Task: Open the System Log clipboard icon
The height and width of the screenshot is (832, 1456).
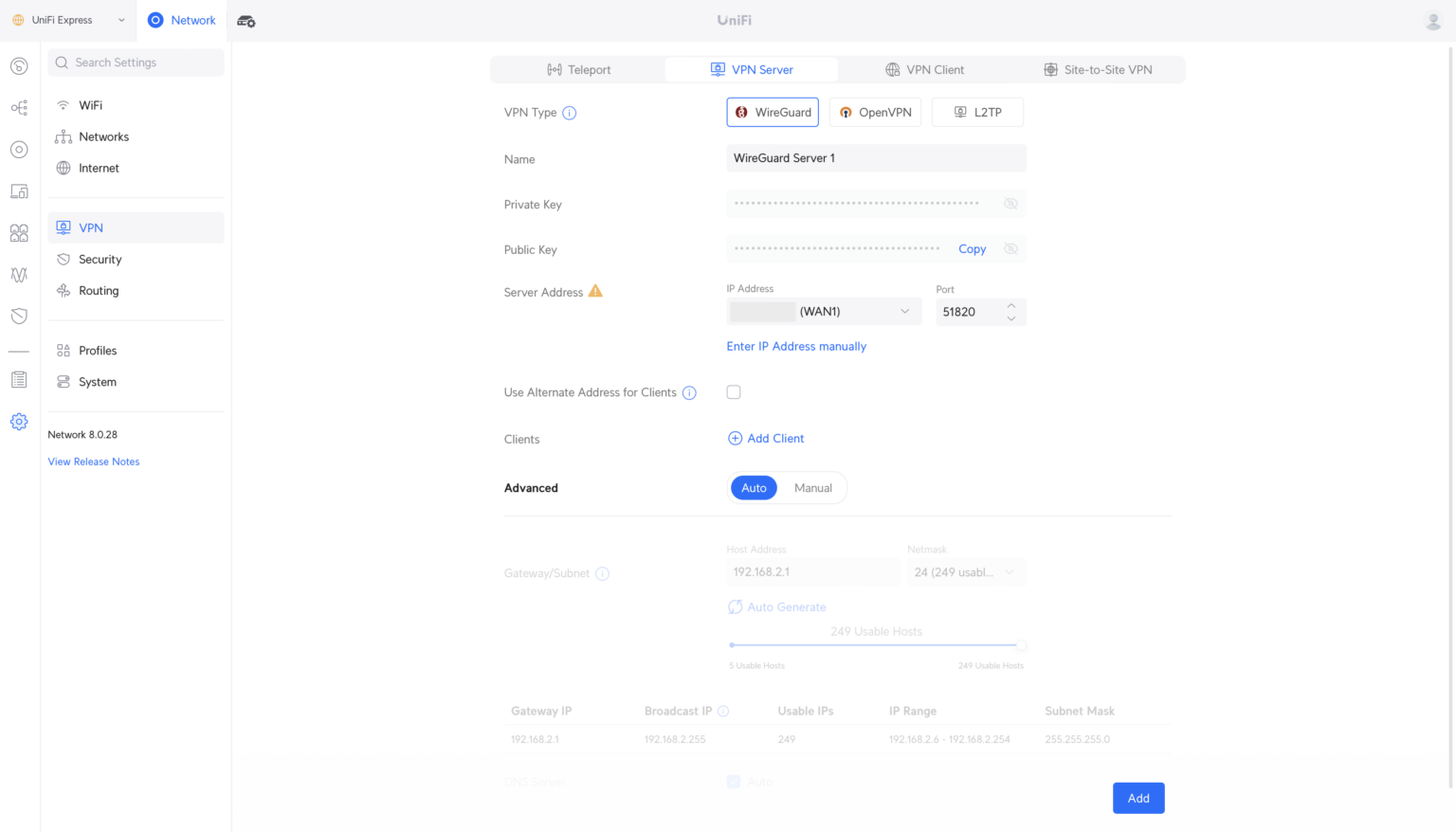Action: [x=18, y=379]
